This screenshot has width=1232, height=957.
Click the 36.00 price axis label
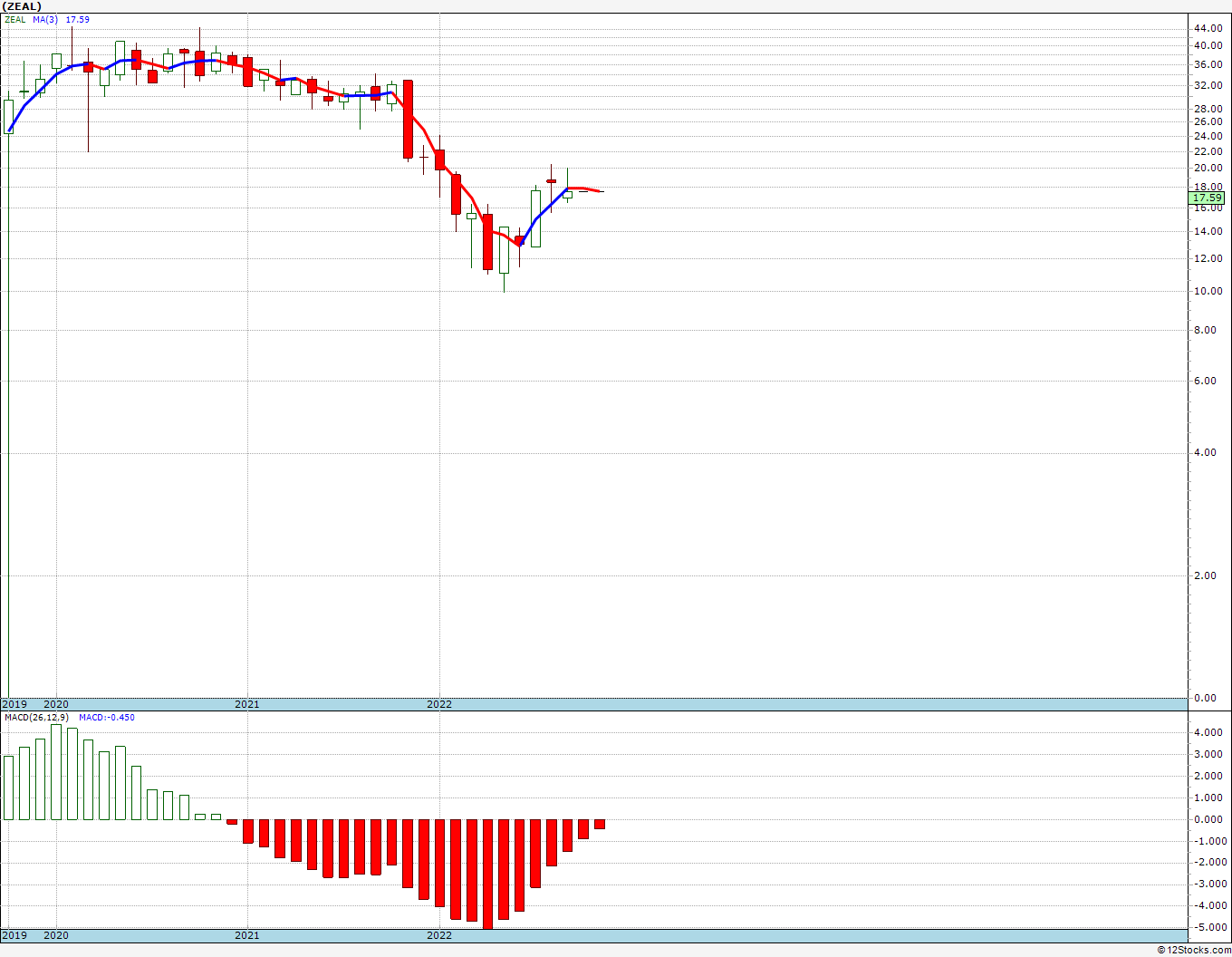[x=1208, y=64]
